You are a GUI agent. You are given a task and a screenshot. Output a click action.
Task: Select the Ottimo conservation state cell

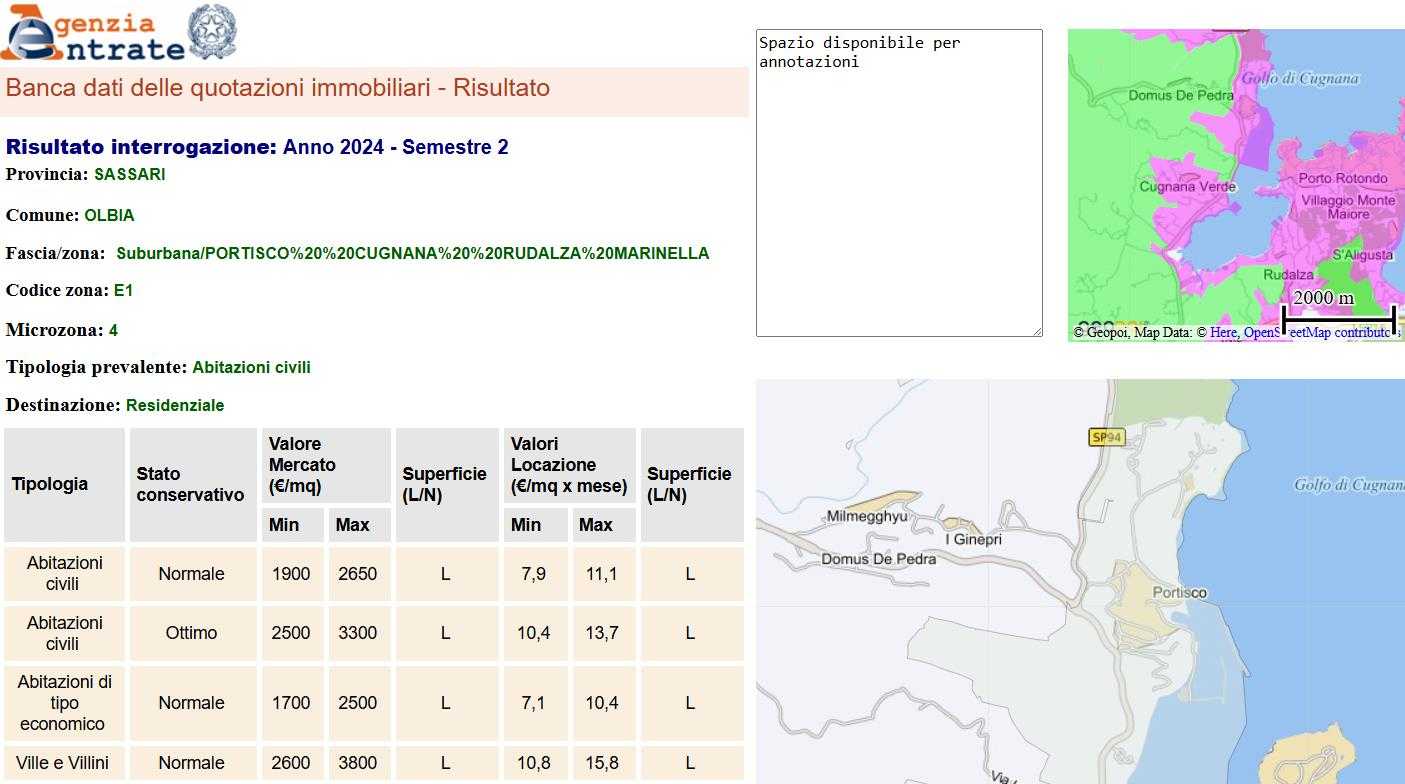coord(191,633)
